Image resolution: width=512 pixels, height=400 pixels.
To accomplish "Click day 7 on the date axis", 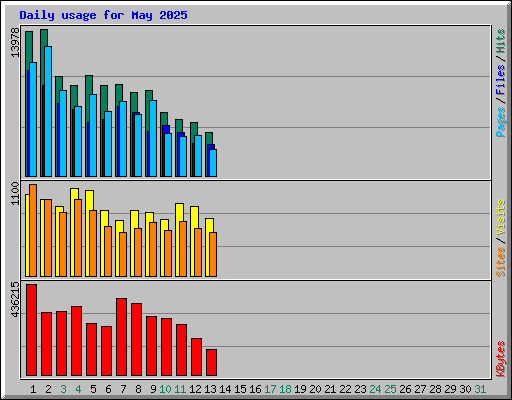I will click(123, 389).
